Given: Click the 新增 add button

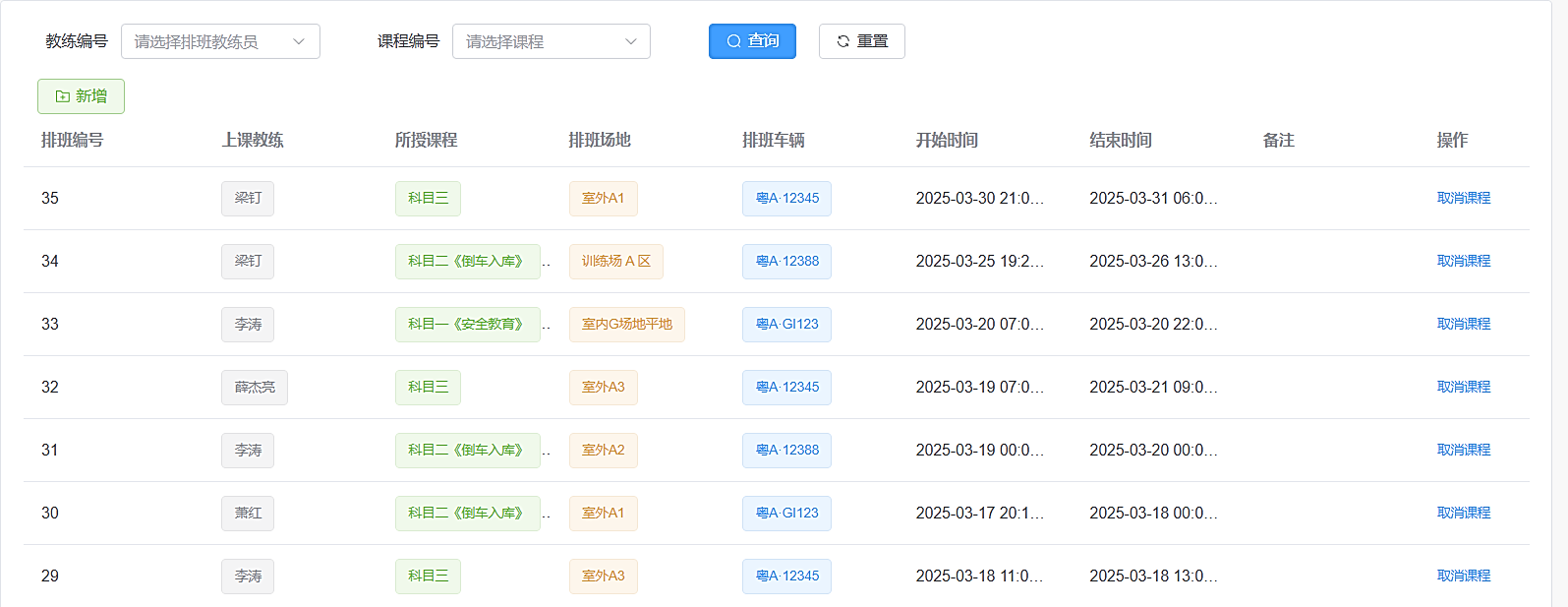Looking at the screenshot, I should 81,96.
